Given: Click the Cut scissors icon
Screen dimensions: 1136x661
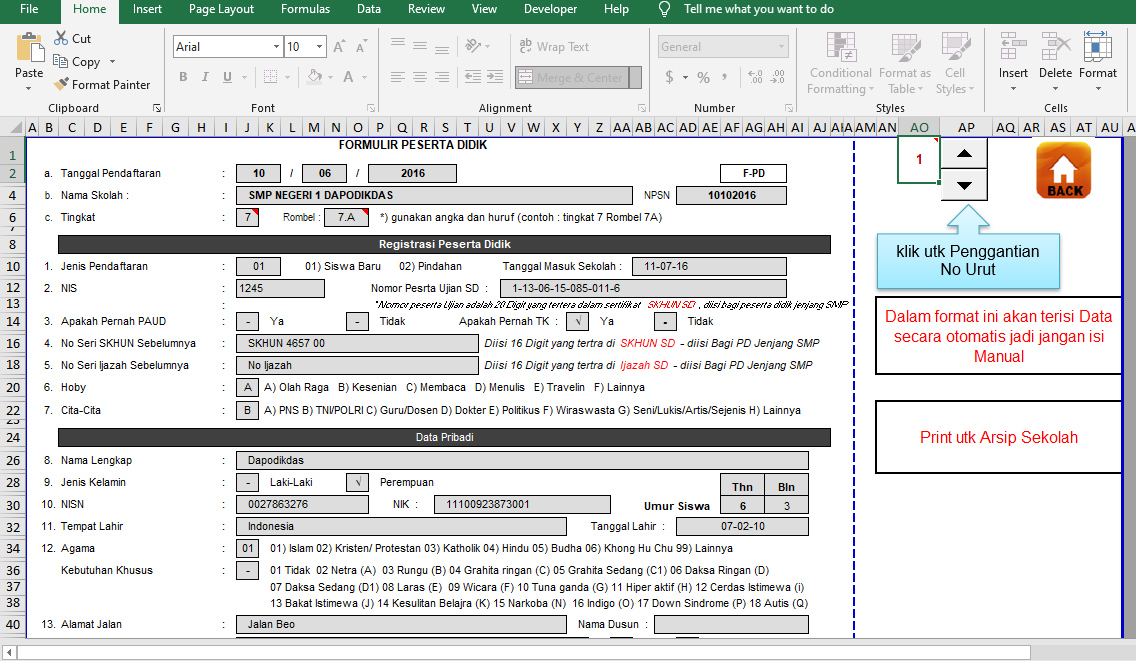Looking at the screenshot, I should tap(62, 38).
